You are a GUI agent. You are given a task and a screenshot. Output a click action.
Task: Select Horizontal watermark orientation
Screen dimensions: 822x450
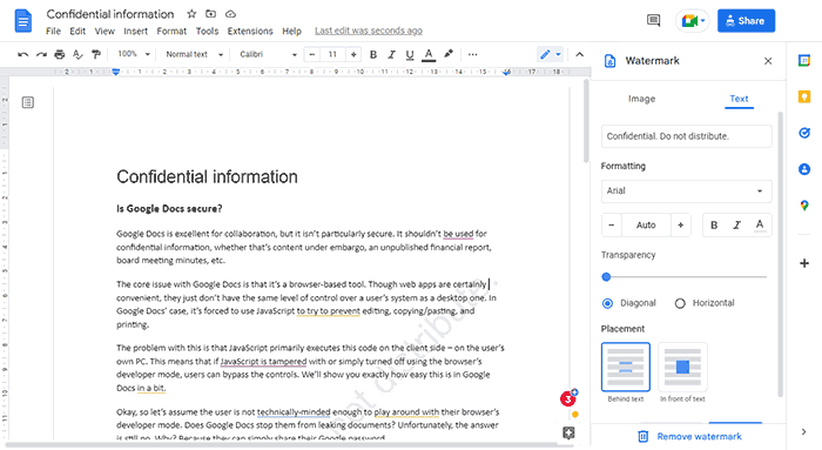point(680,303)
